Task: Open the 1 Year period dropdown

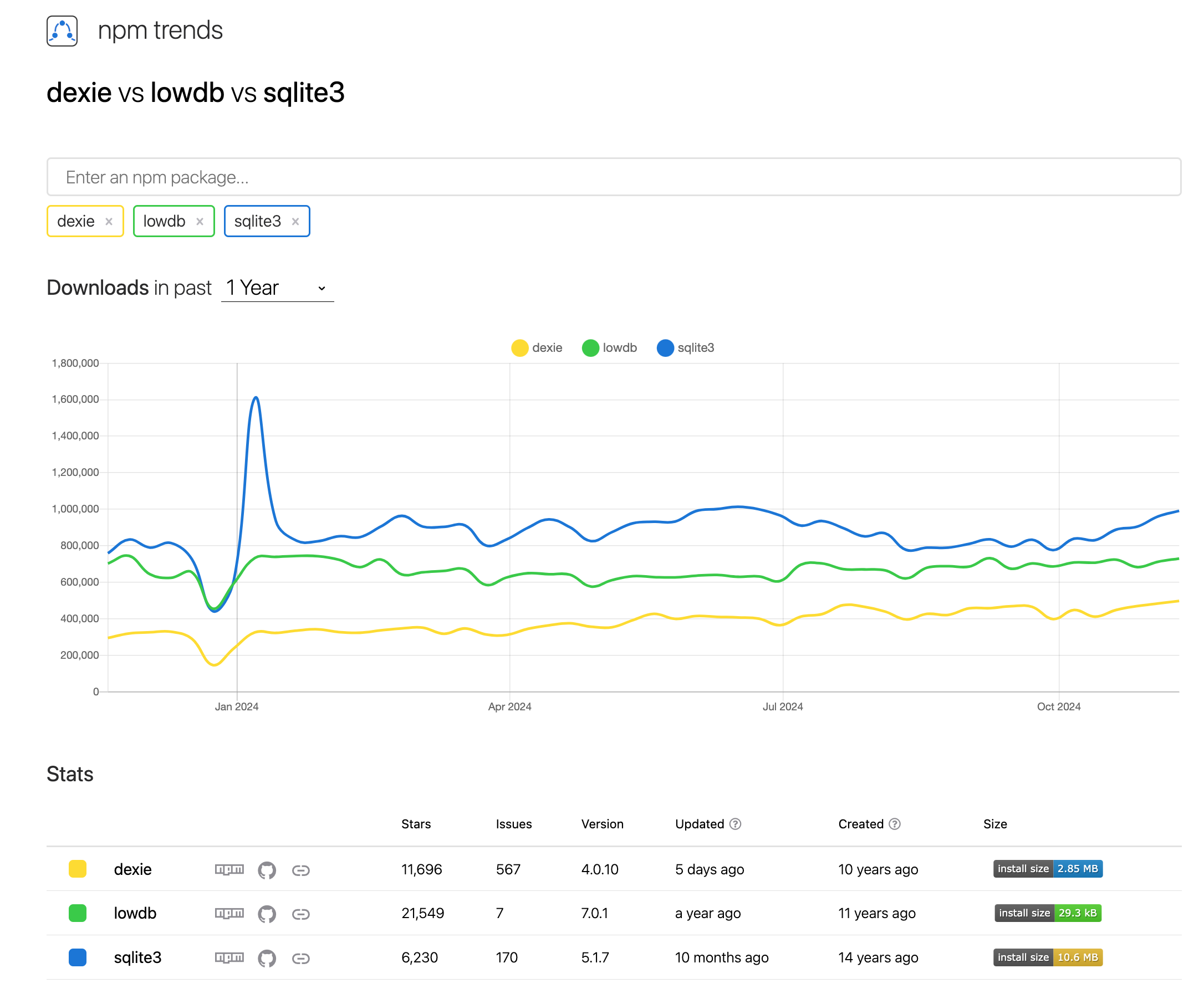Action: pyautogui.click(x=277, y=288)
